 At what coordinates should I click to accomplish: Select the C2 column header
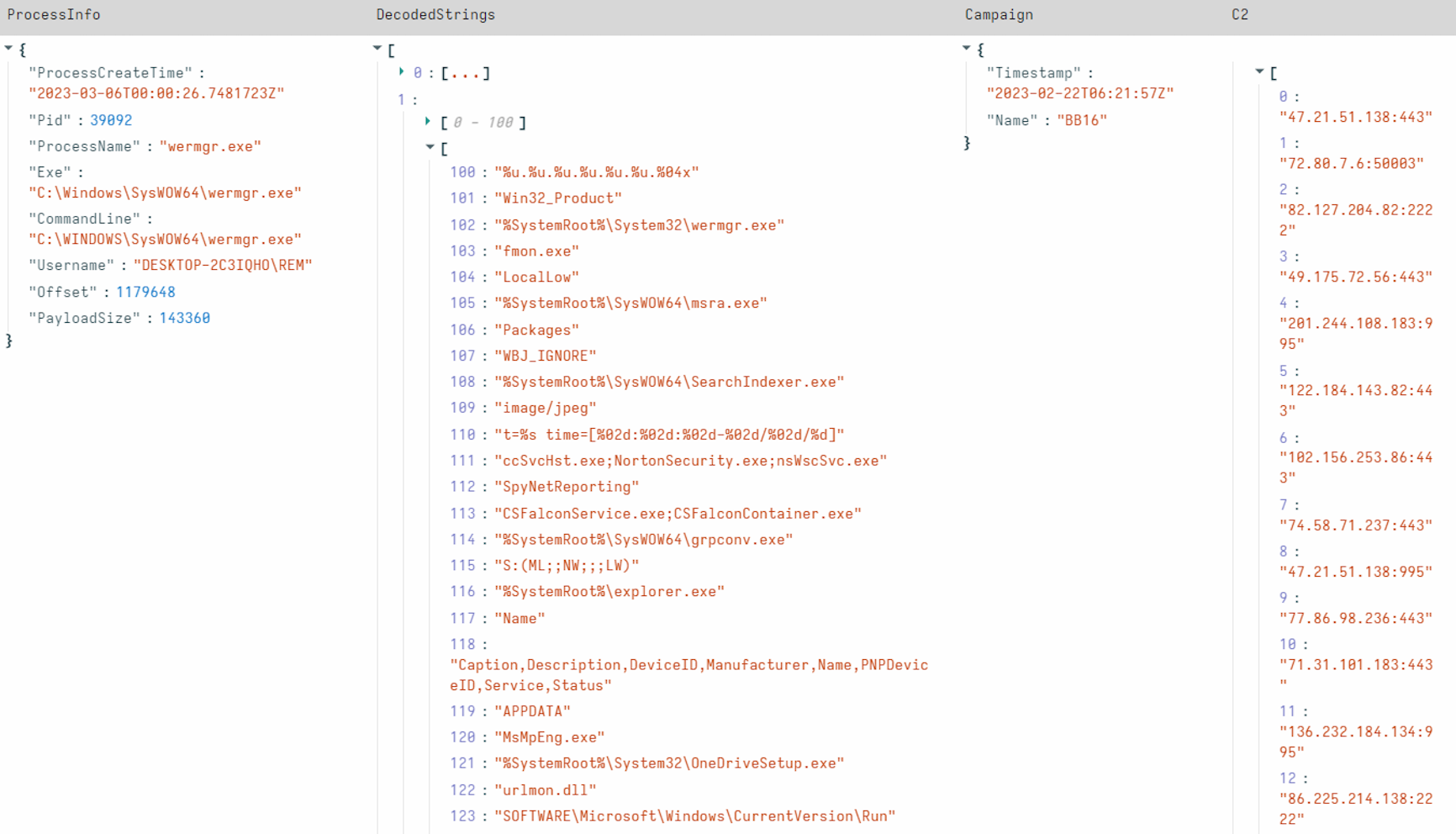1240,14
